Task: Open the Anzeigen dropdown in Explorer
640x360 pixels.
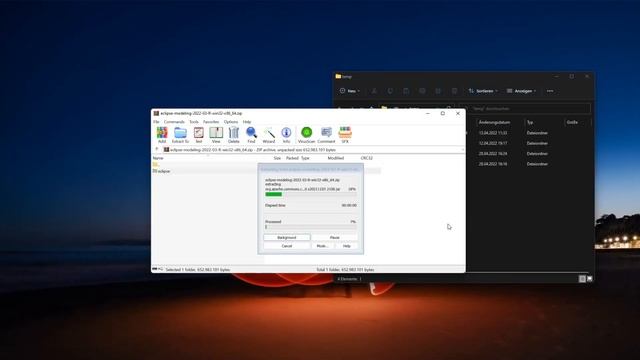Action: pyautogui.click(x=521, y=91)
